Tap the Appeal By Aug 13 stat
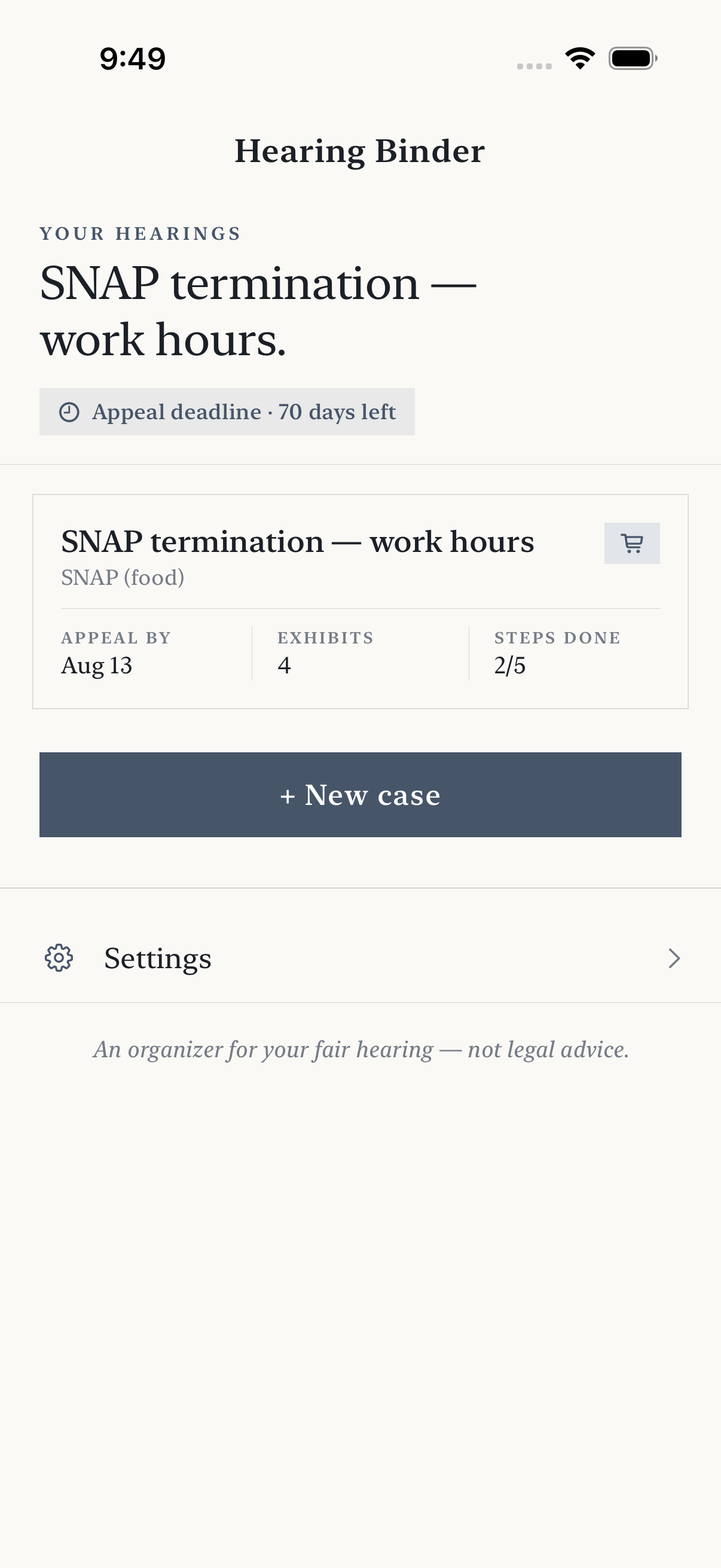This screenshot has width=721, height=1568. (116, 654)
